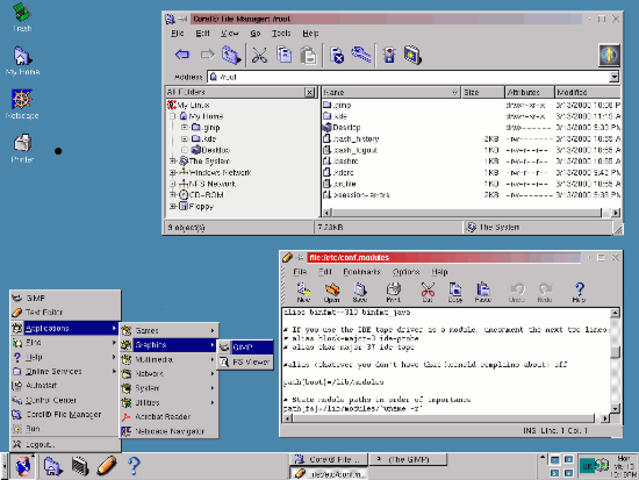This screenshot has height=480, width=639.
Task: Switch to conf.modules editor taskbar button
Action: (x=328, y=473)
